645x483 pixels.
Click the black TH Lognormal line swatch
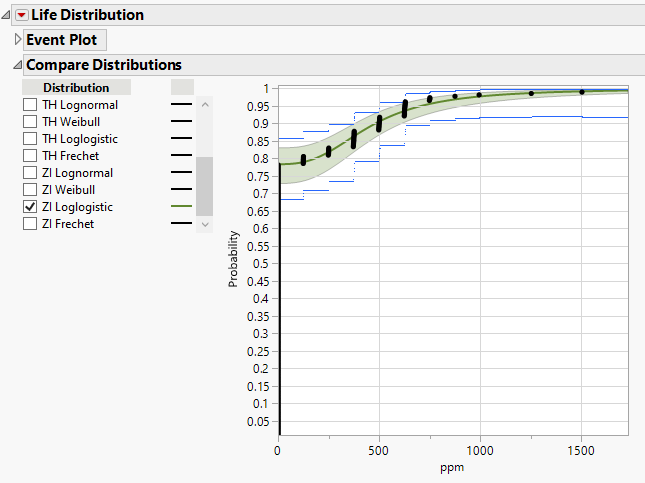[181, 105]
